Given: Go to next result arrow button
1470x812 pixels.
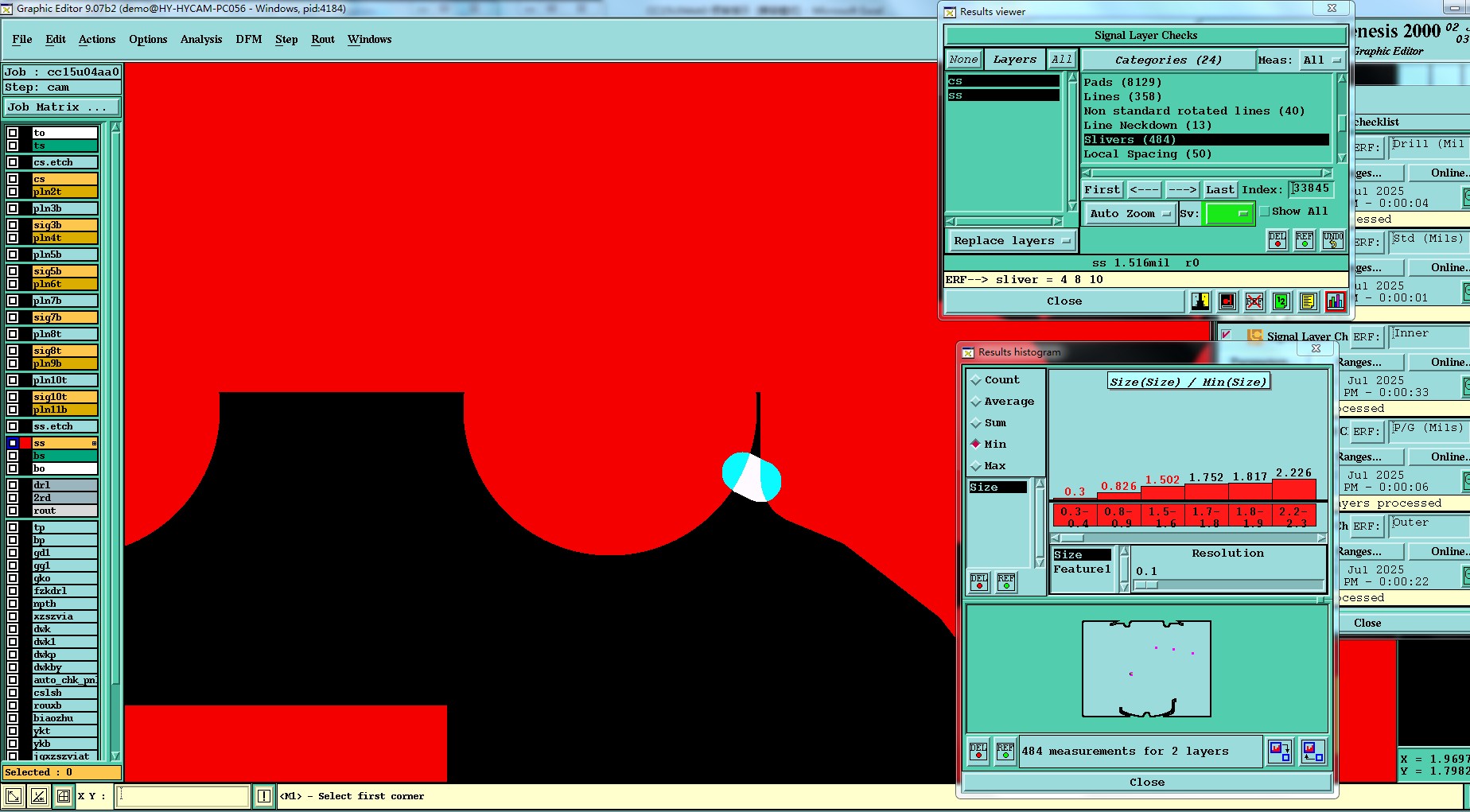Looking at the screenshot, I should (1183, 190).
